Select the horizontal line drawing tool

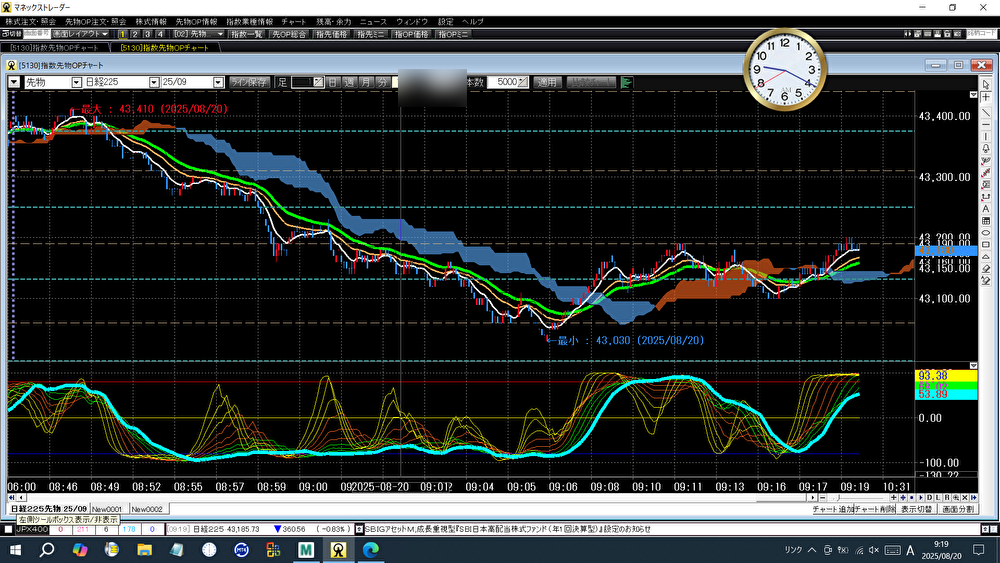coord(985,124)
